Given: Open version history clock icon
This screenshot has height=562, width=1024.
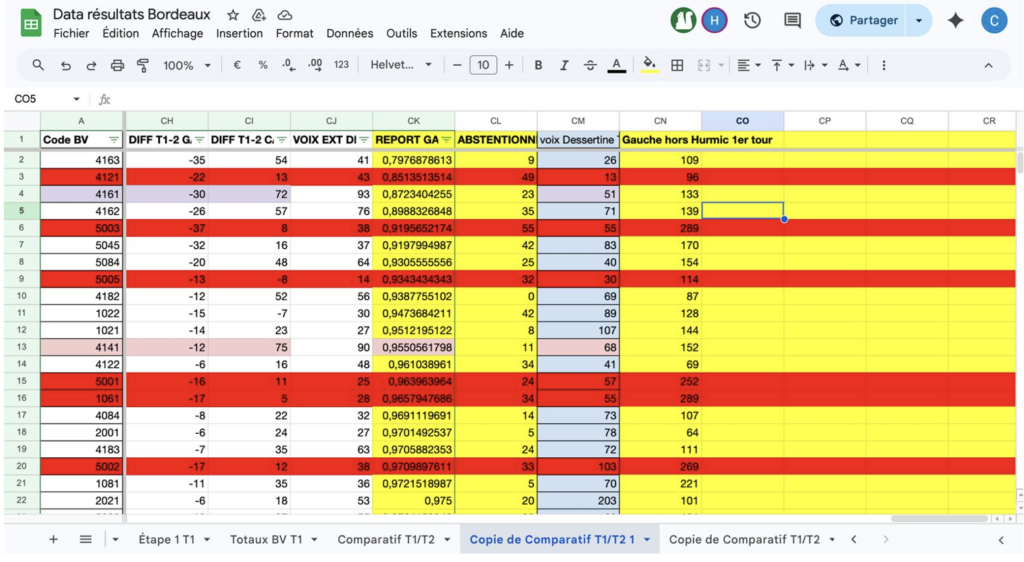Looking at the screenshot, I should 752,20.
